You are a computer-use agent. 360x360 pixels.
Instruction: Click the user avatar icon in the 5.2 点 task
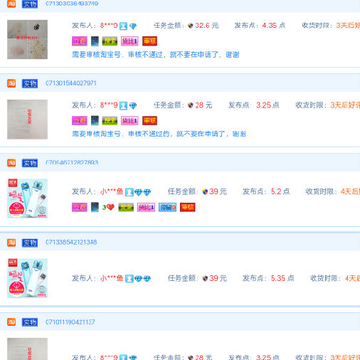point(129,192)
